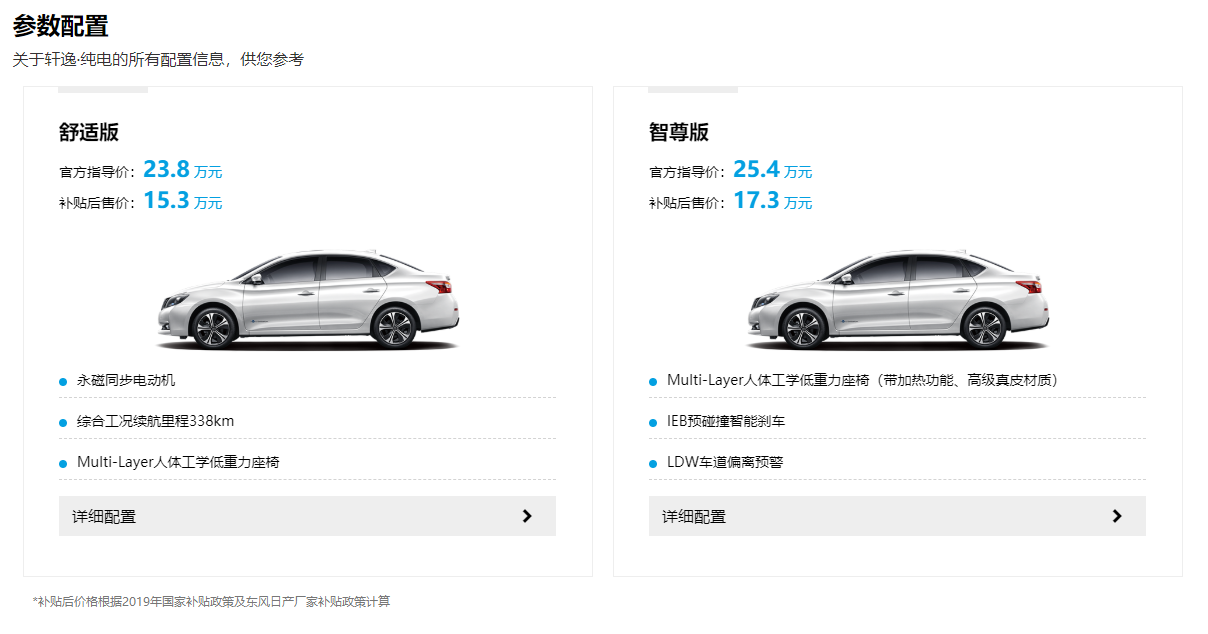This screenshot has height=634, width=1208.
Task: Click 舒适版 Multi-Layer人体工学低重力座椅 feature
Action: [x=178, y=462]
